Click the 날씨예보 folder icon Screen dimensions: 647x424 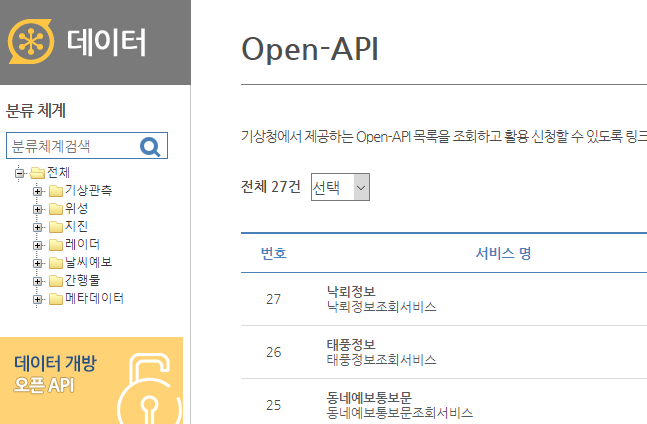tap(56, 263)
